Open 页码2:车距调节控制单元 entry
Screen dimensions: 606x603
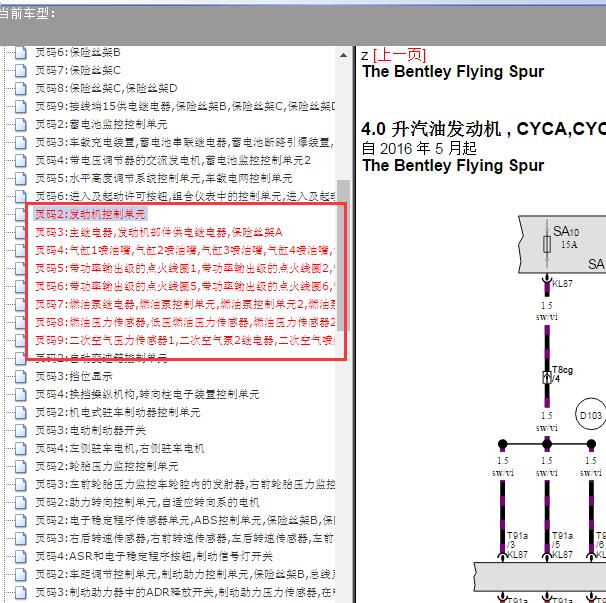click(185, 574)
